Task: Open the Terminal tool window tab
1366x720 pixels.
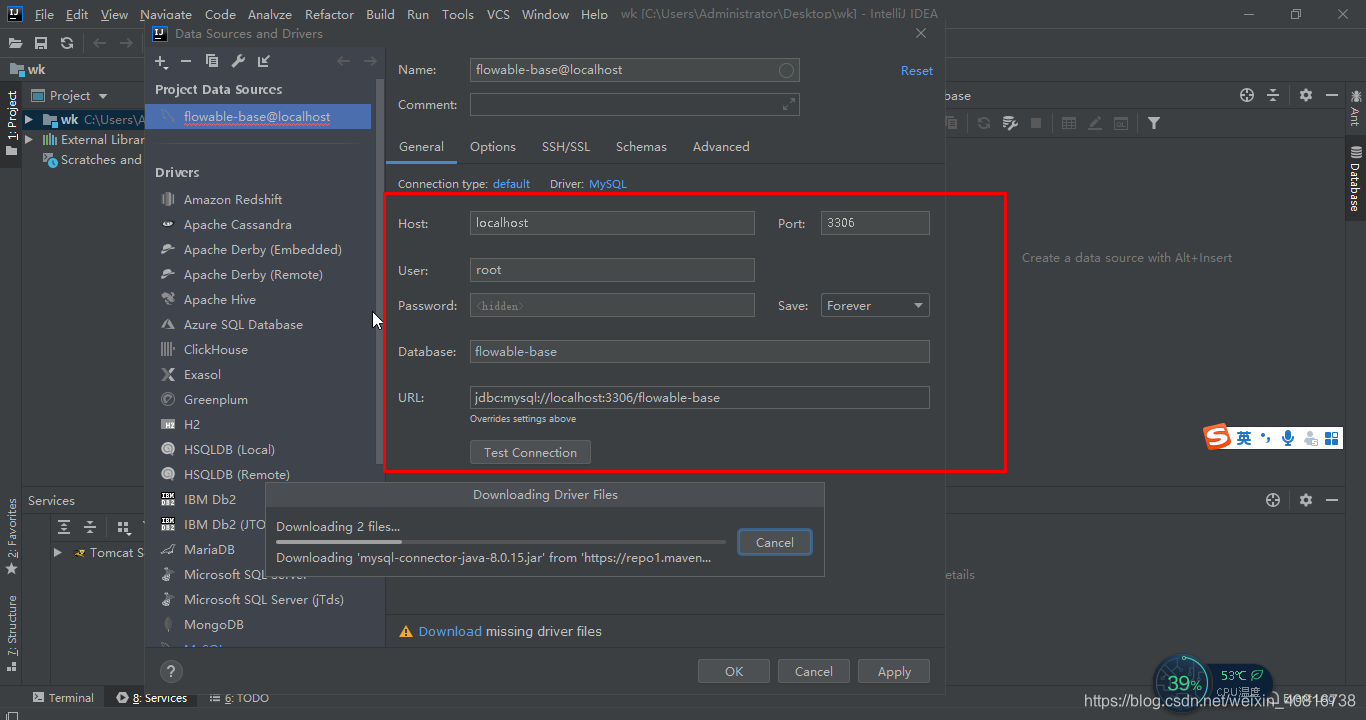Action: [63, 698]
